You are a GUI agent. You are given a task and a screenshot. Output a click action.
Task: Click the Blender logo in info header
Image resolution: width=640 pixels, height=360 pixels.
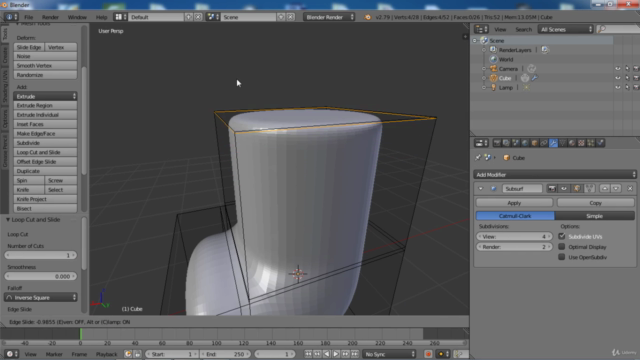pyautogui.click(x=368, y=17)
